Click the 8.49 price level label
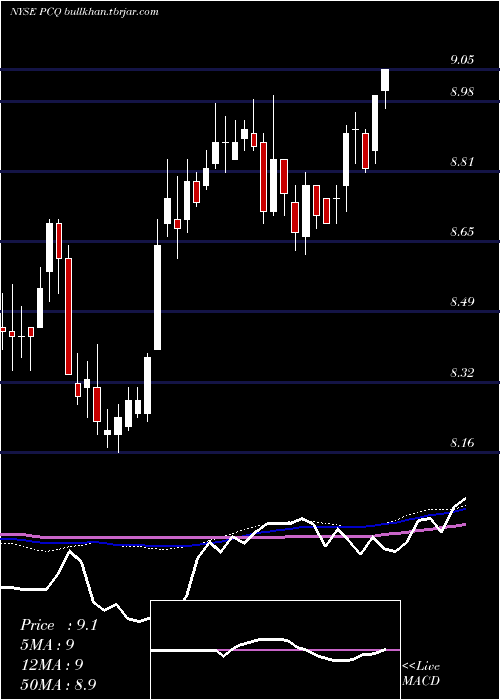 pos(462,302)
